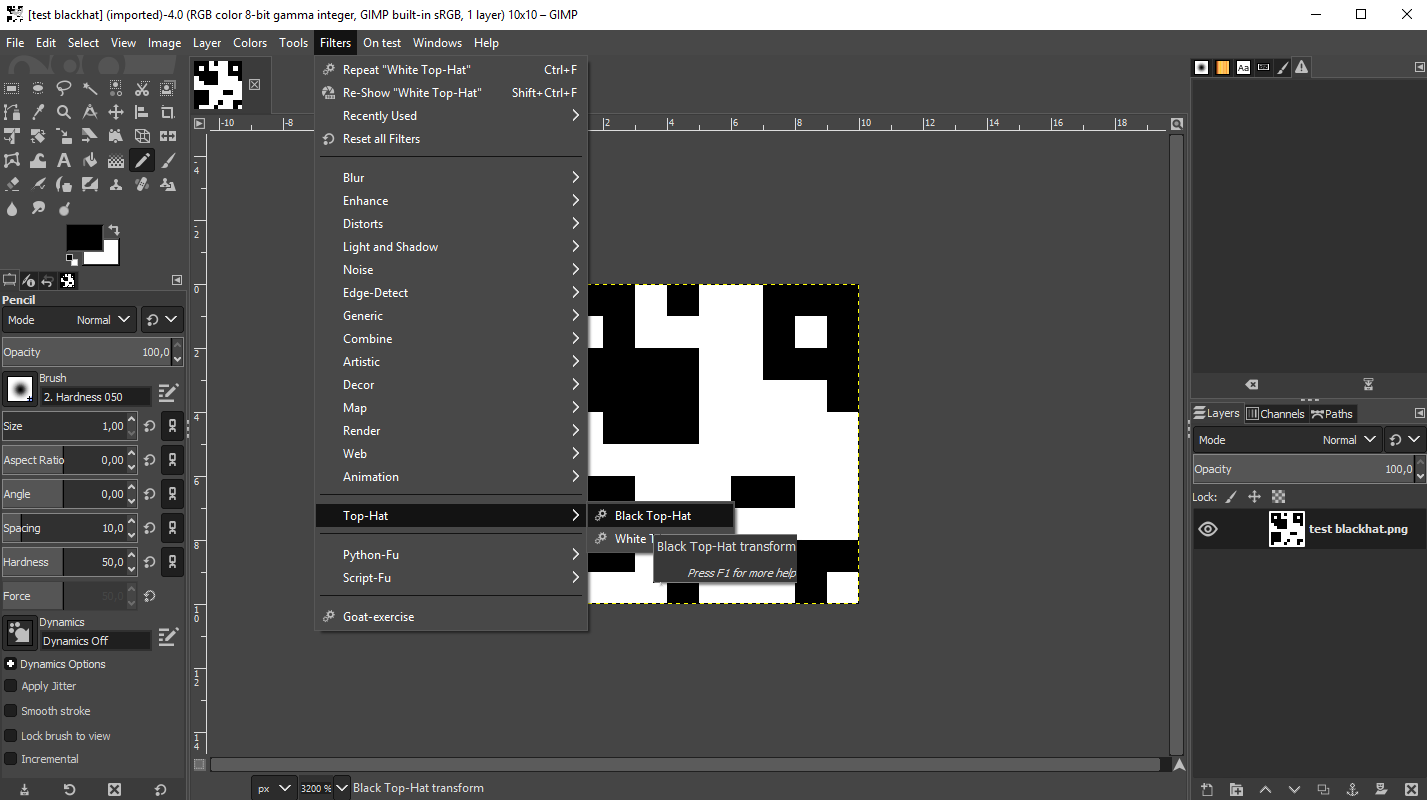1427x800 pixels.
Task: Enable the Smooth stroke checkbox
Action: (11, 711)
